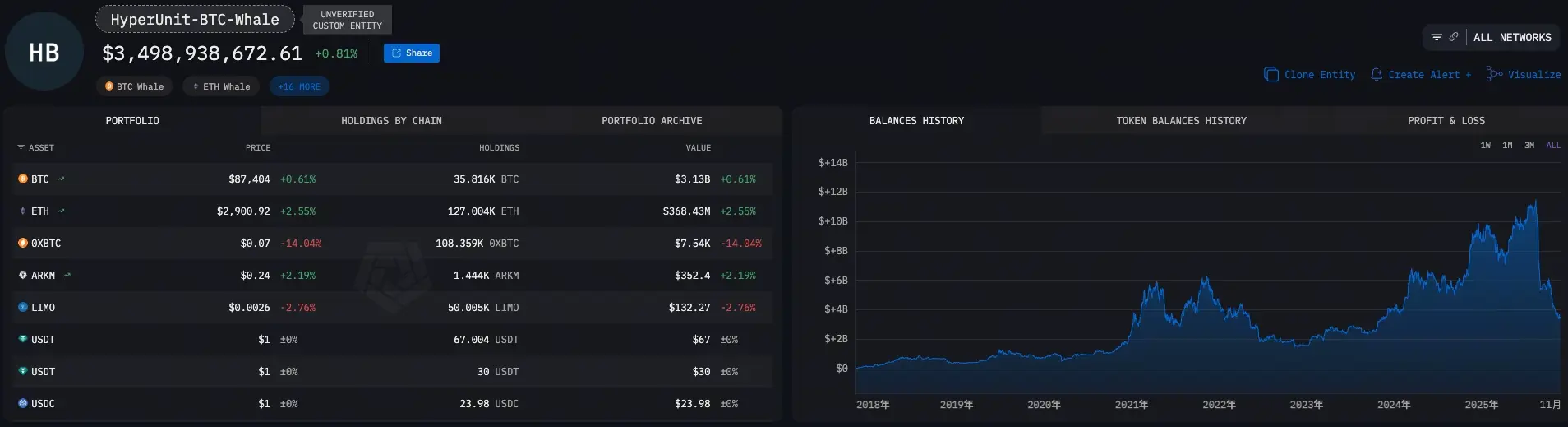
Task: Click the filter lines icon beside ALL NETWORKS
Action: click(1437, 37)
